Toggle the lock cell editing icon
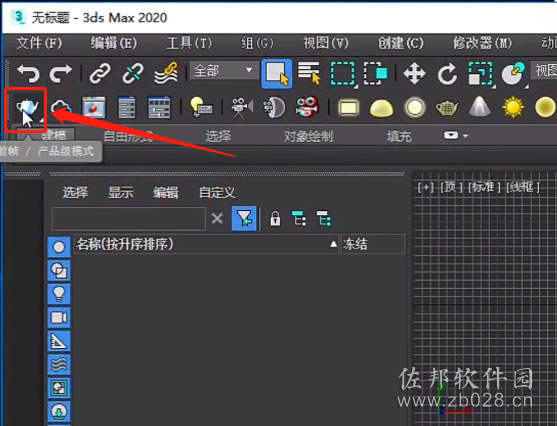 coord(275,219)
